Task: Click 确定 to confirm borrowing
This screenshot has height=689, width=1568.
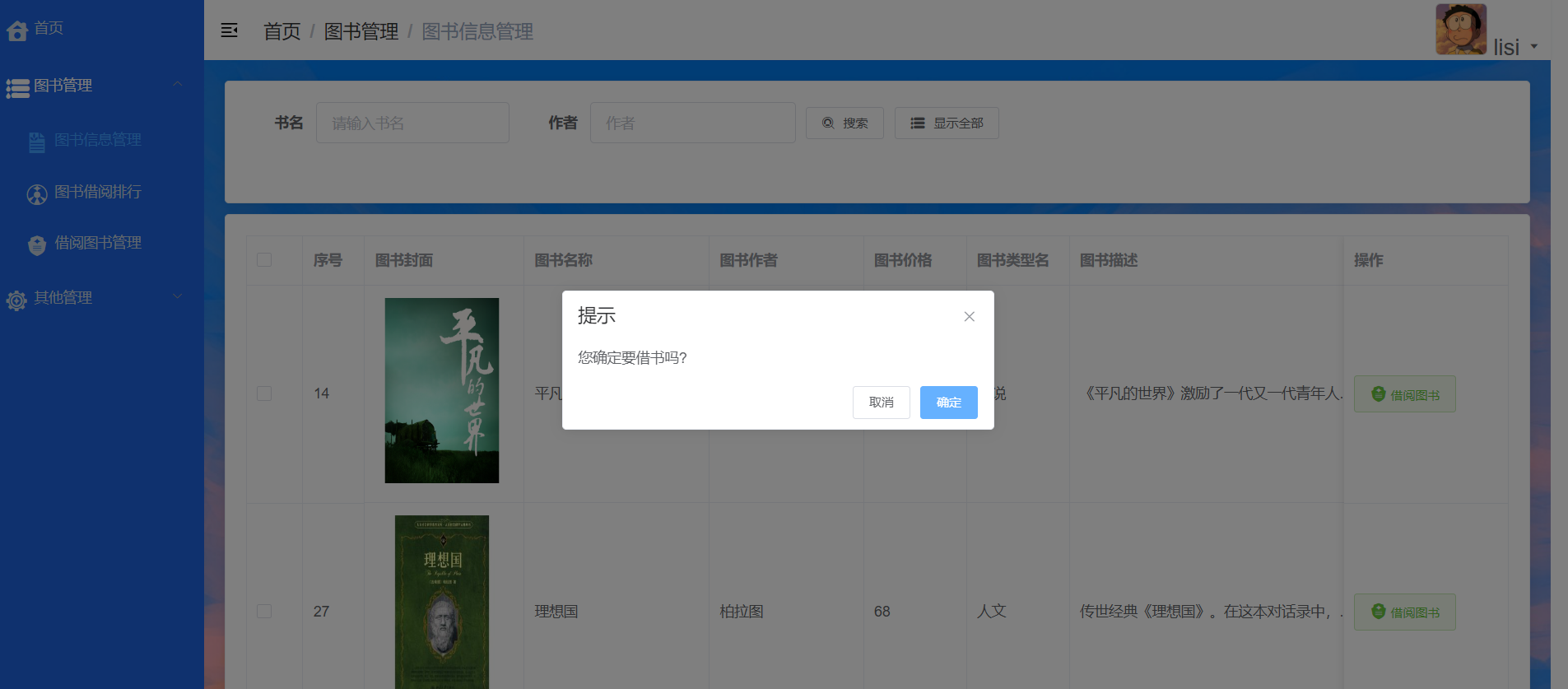Action: 949,403
